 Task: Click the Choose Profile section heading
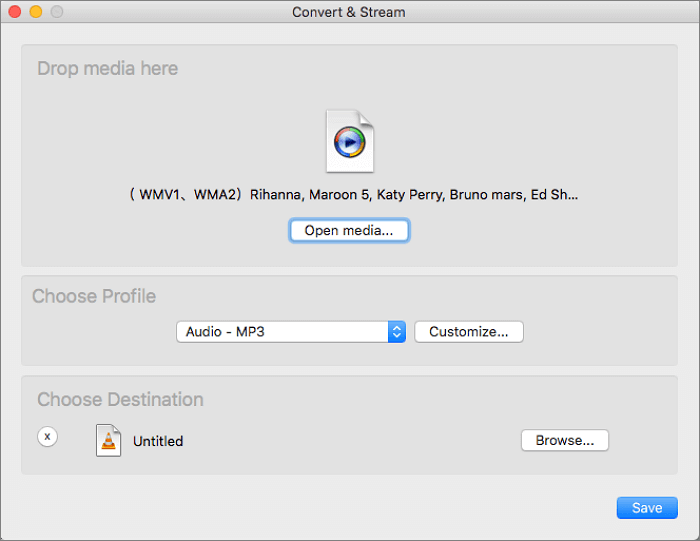click(94, 297)
